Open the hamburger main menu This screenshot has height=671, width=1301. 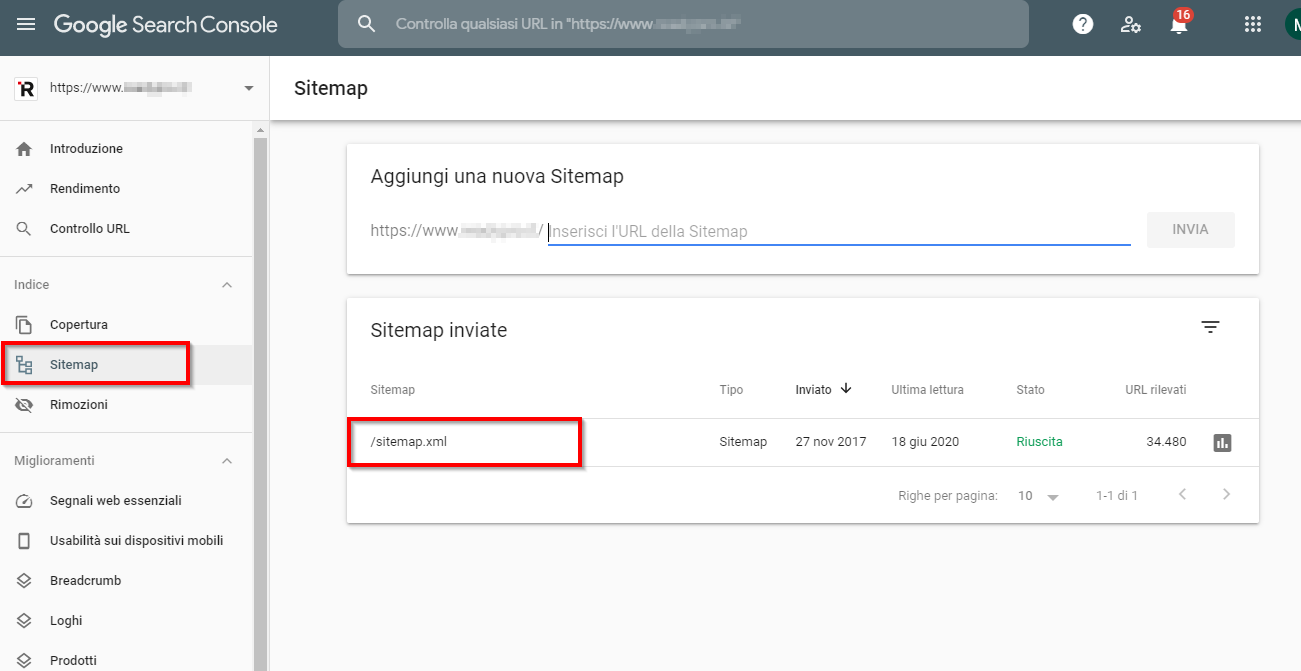point(26,24)
